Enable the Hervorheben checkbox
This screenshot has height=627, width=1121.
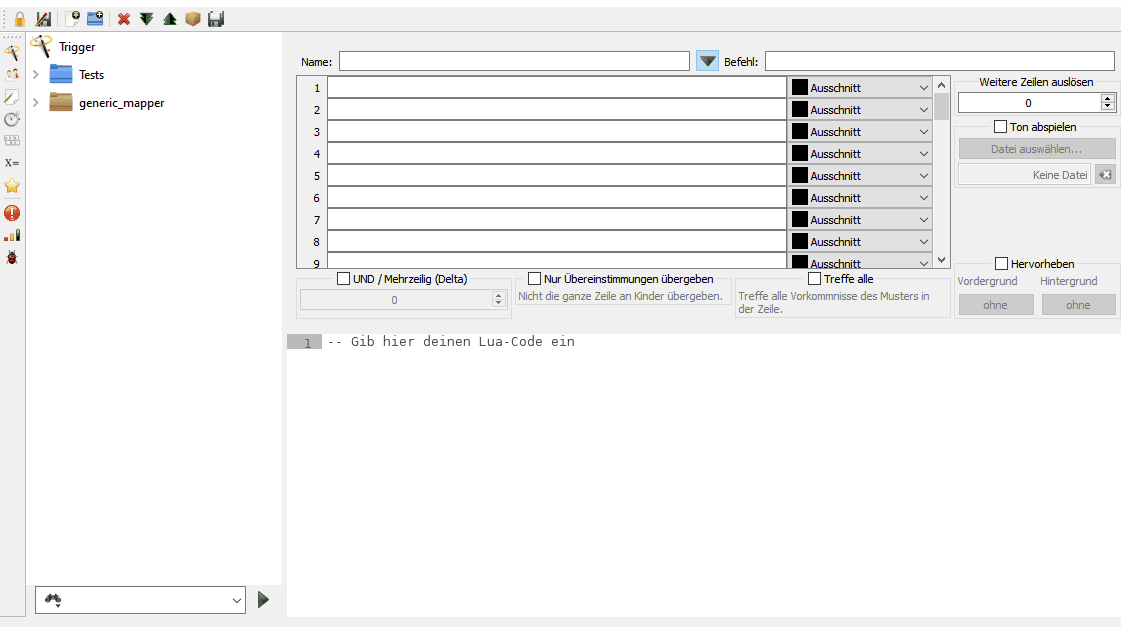tap(1002, 264)
